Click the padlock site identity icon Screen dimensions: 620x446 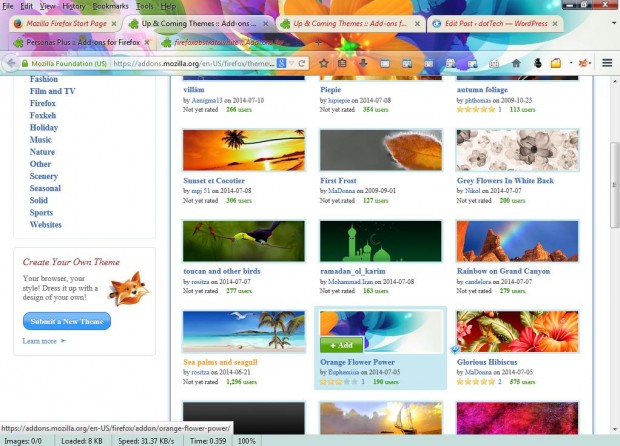coord(25,63)
